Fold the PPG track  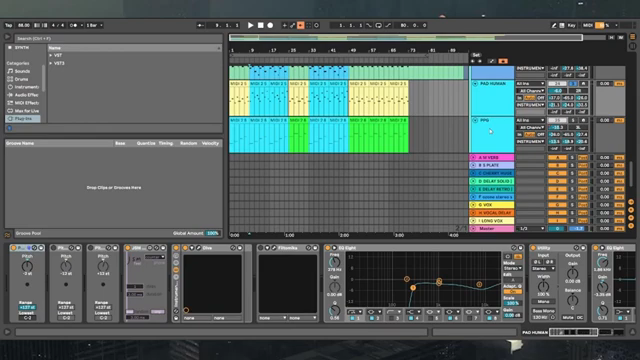coord(475,120)
